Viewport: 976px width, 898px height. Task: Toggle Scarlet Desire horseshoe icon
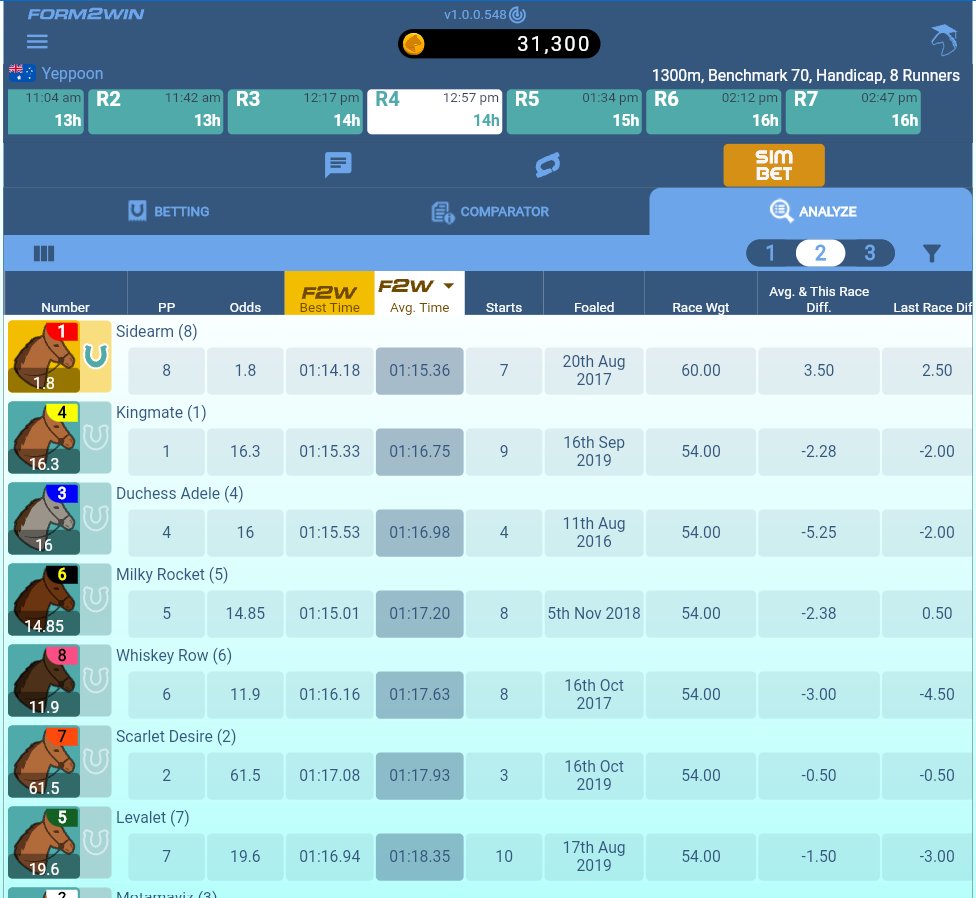point(96,760)
